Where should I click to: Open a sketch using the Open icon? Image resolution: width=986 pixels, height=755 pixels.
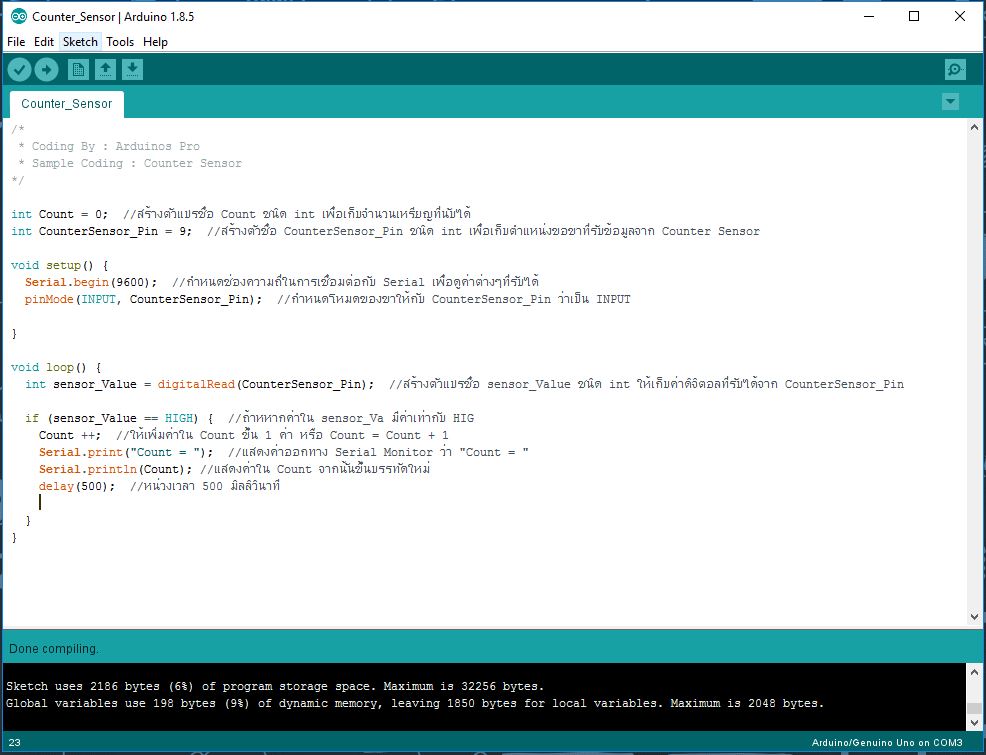[105, 69]
